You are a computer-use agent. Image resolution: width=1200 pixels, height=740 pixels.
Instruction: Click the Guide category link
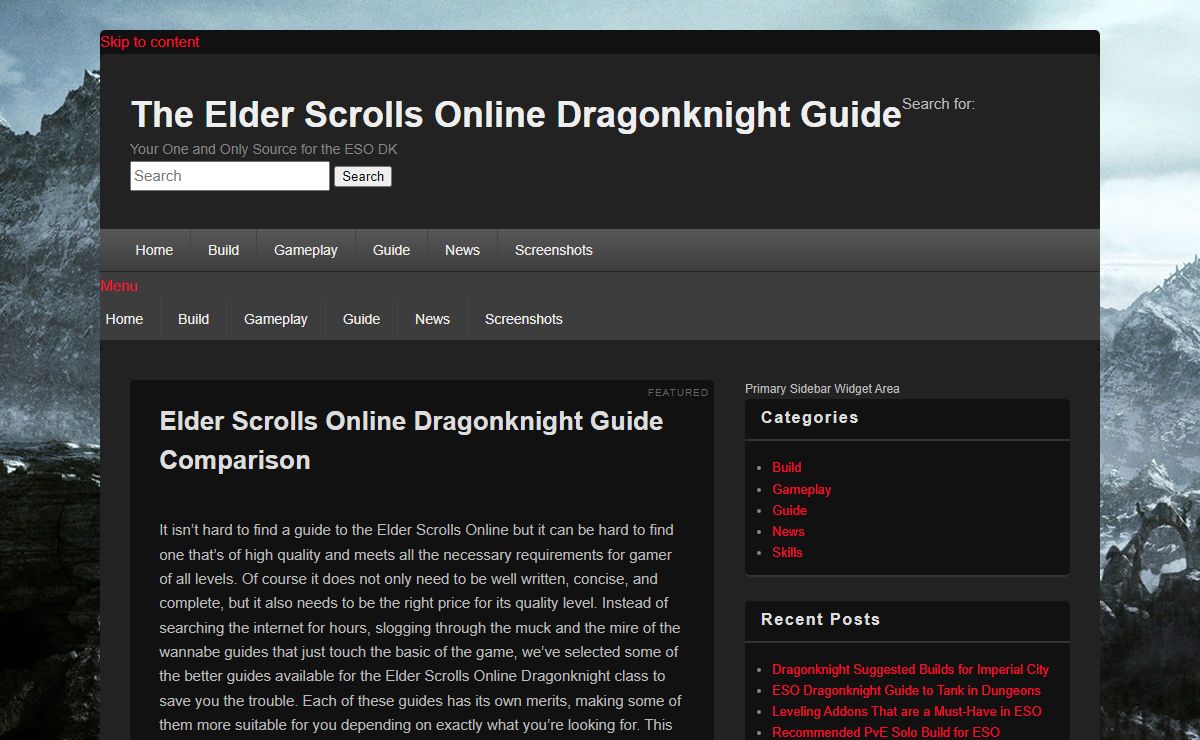(789, 510)
